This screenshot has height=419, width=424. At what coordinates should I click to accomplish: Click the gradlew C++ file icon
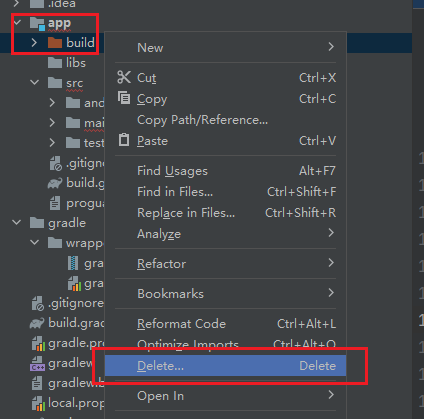(x=37, y=364)
